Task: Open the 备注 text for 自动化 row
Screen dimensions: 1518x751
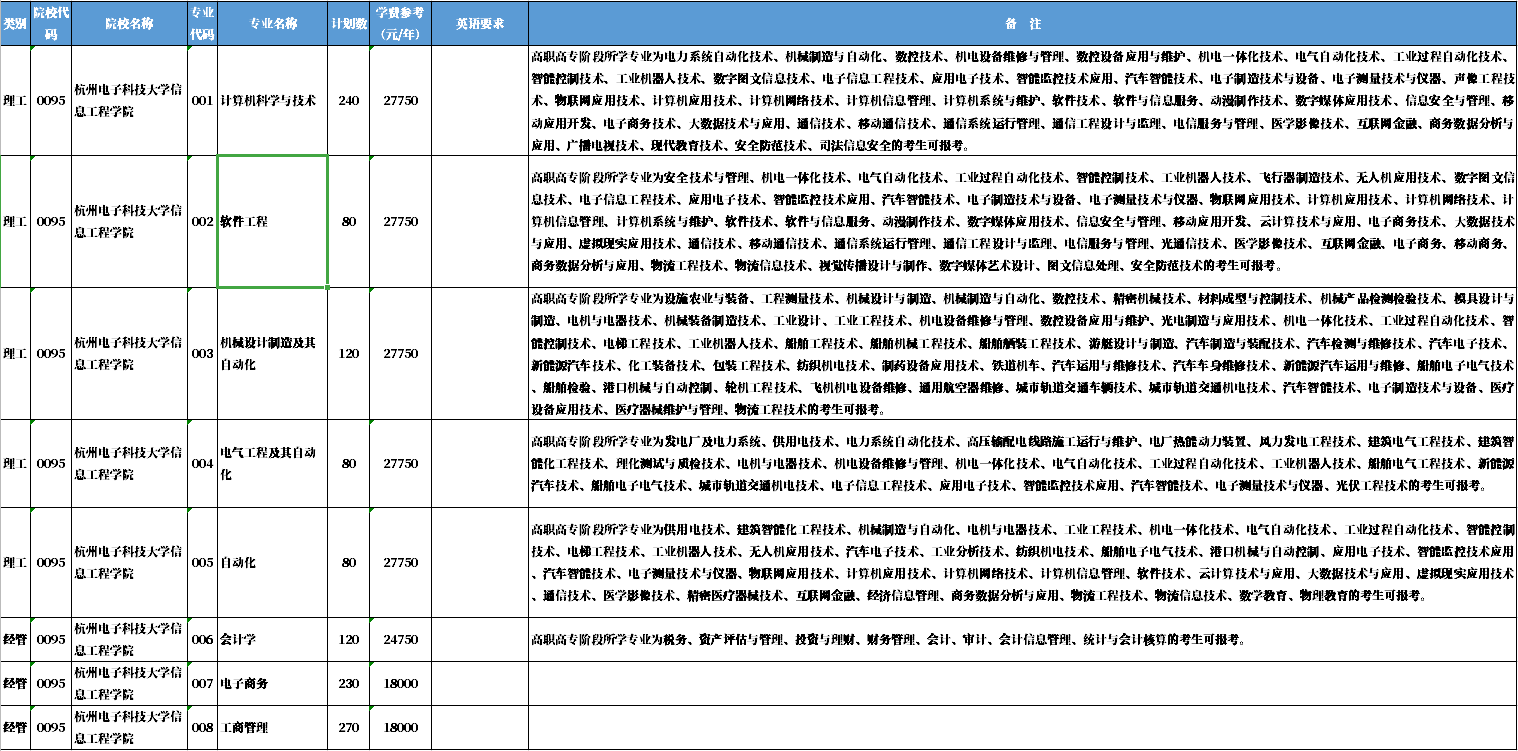Action: pyautogui.click(x=1022, y=563)
